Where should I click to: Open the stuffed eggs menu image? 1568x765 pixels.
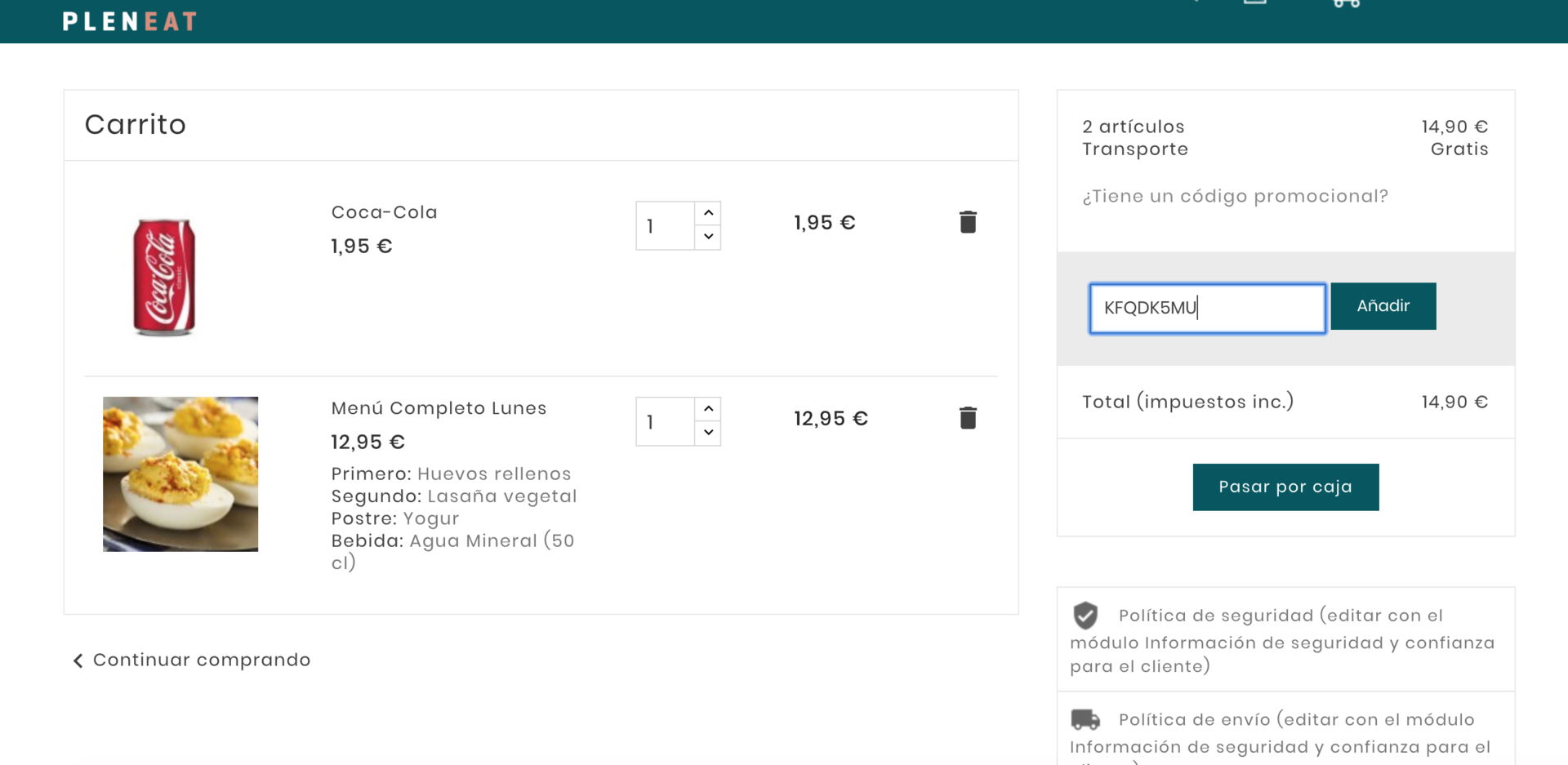(x=180, y=474)
